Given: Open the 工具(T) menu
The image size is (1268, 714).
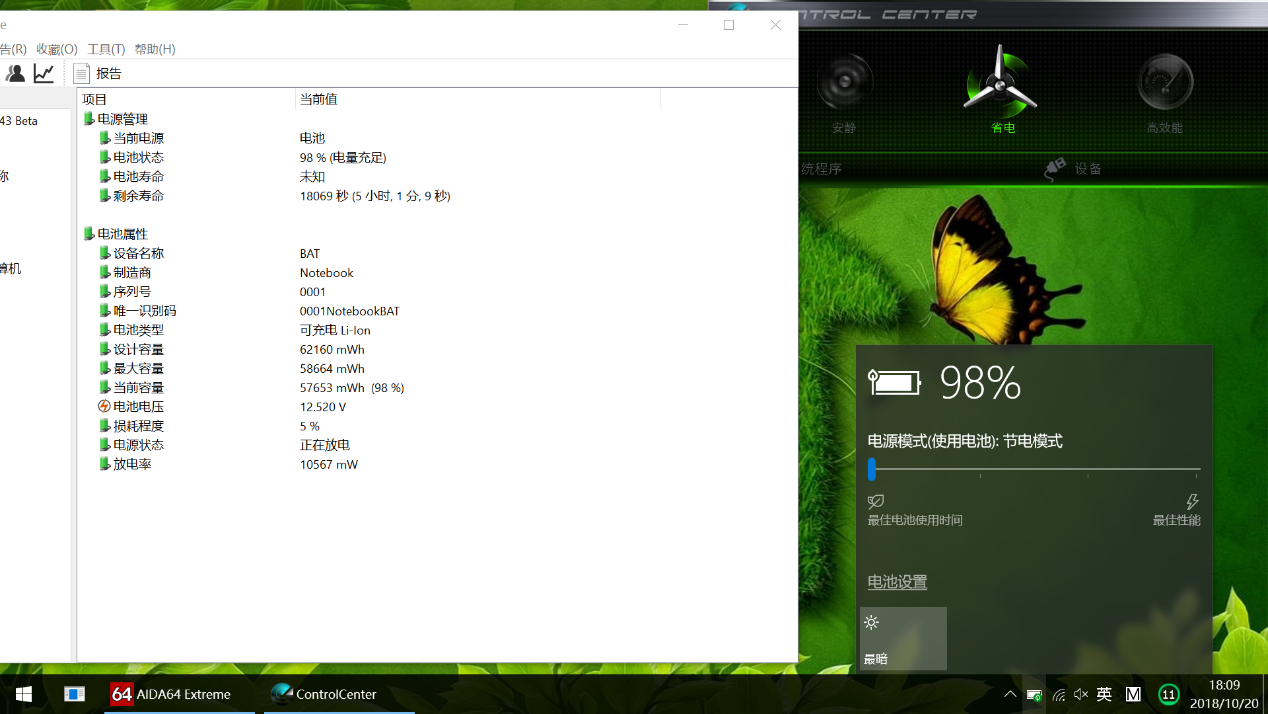Looking at the screenshot, I should pos(106,49).
